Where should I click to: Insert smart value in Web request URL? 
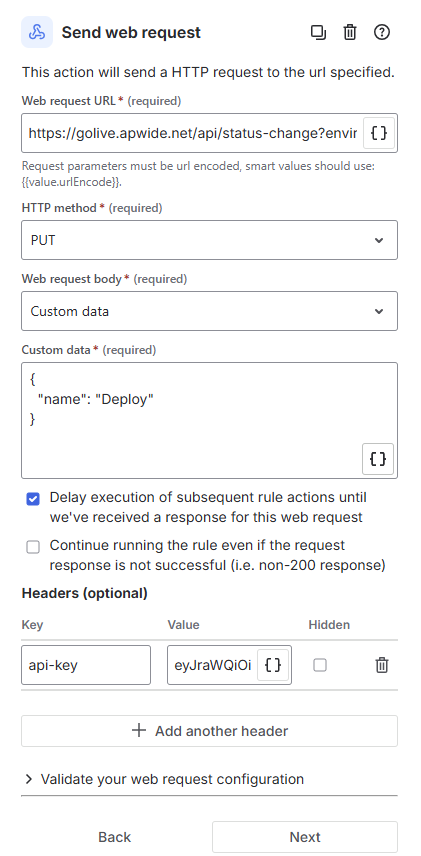coord(379,133)
